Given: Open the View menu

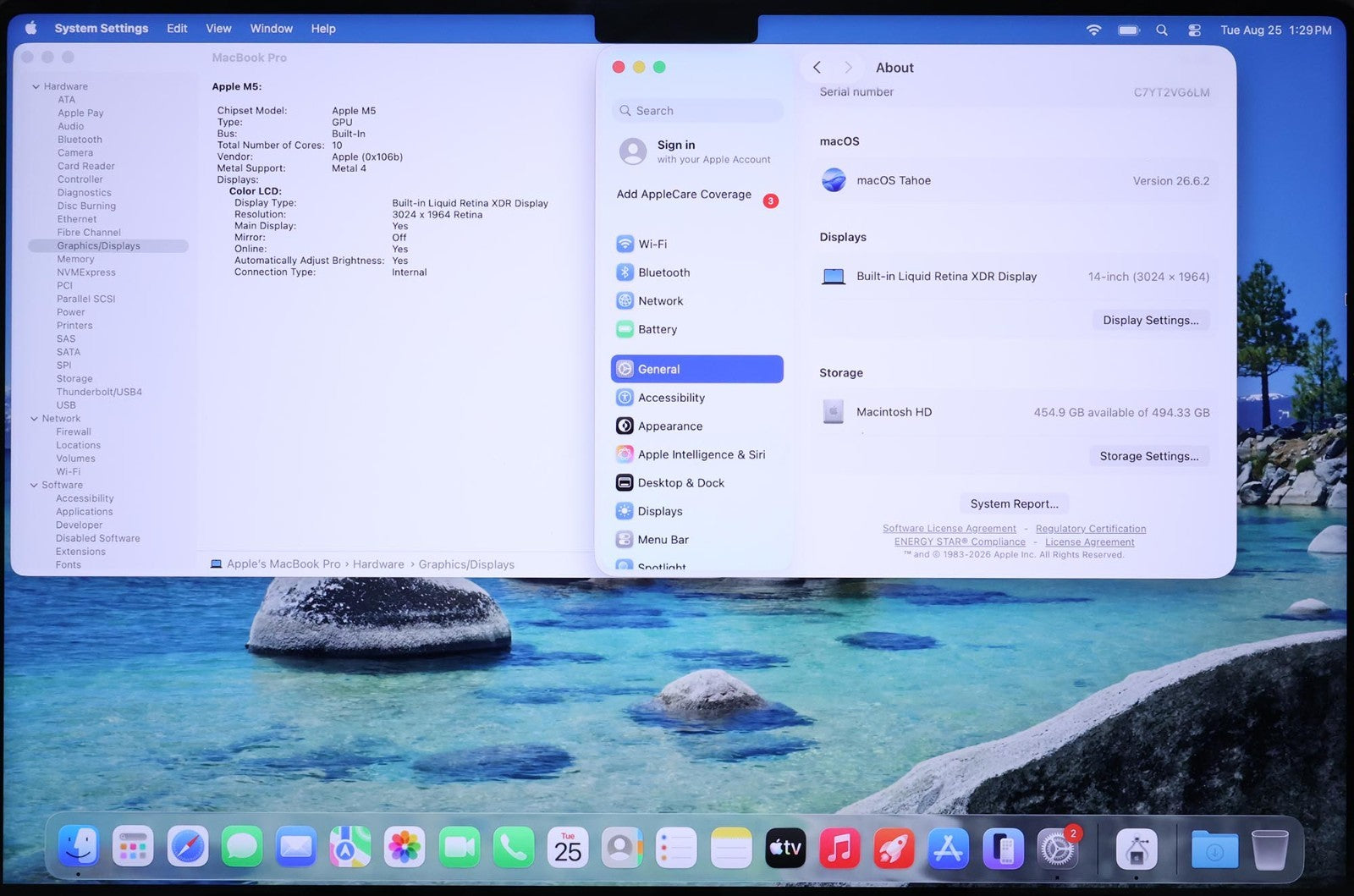Looking at the screenshot, I should point(218,29).
